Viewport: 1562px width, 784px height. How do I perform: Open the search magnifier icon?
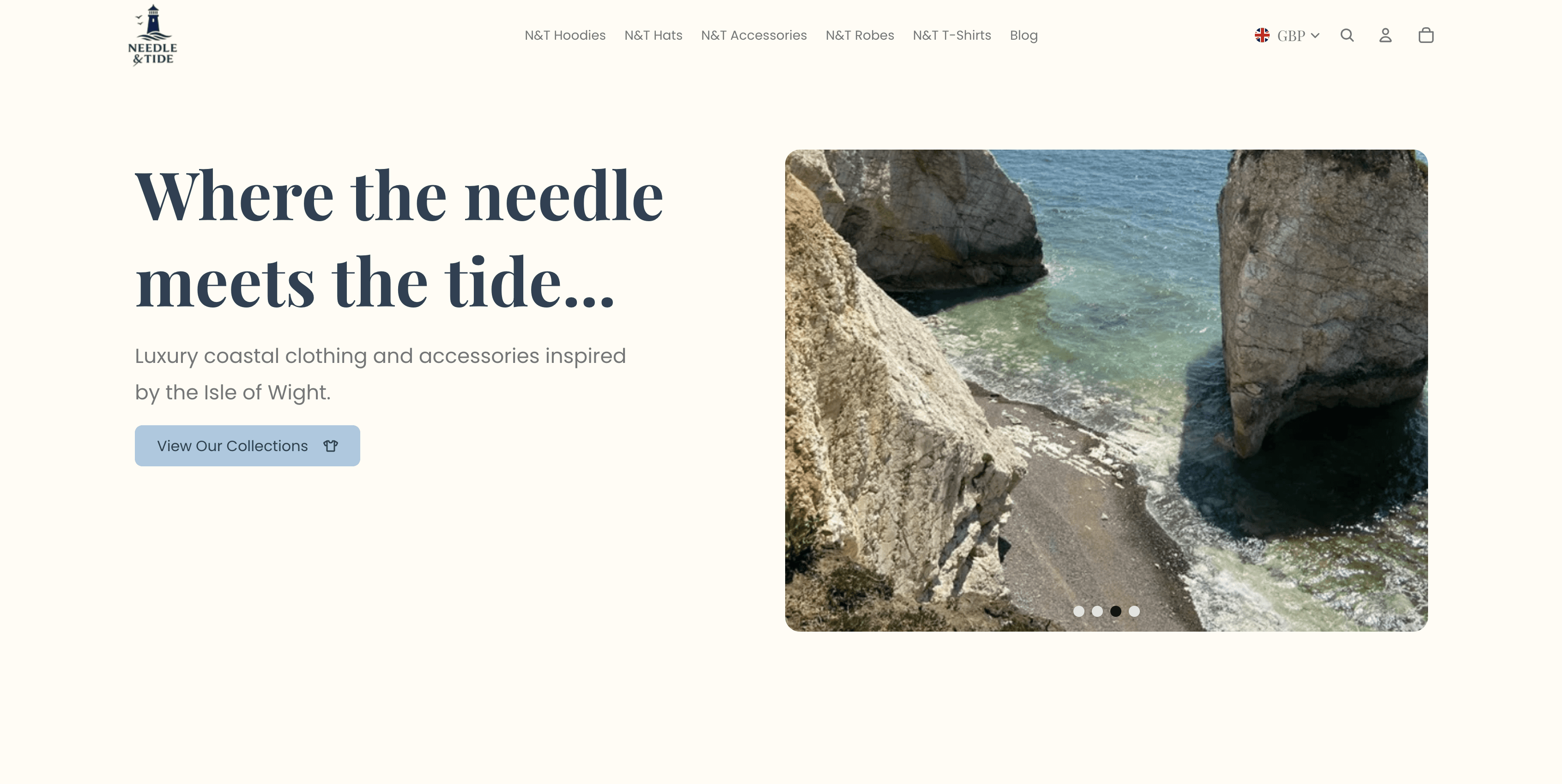coord(1347,35)
